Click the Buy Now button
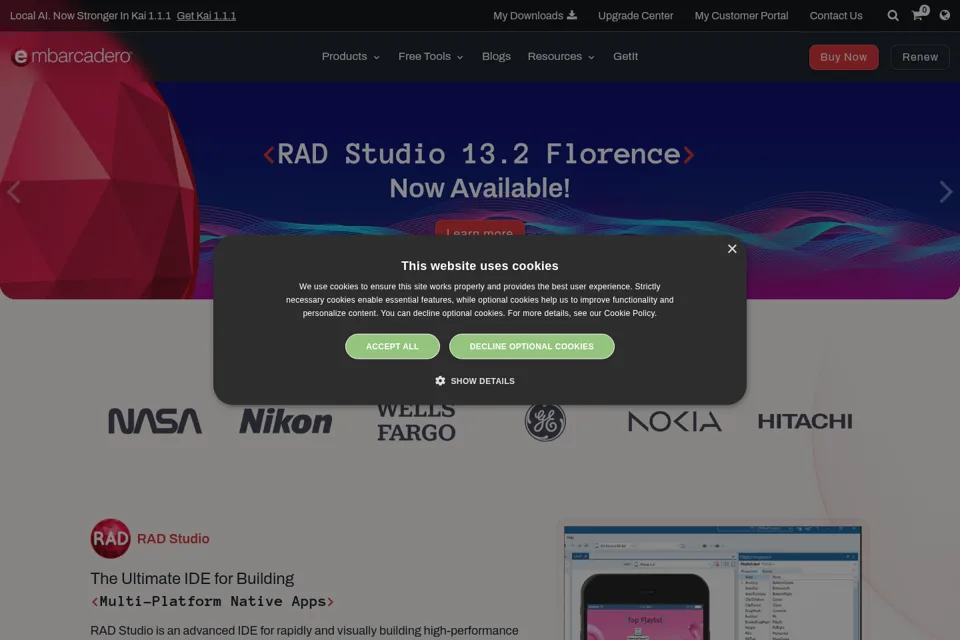Image resolution: width=960 pixels, height=640 pixels. coord(843,57)
